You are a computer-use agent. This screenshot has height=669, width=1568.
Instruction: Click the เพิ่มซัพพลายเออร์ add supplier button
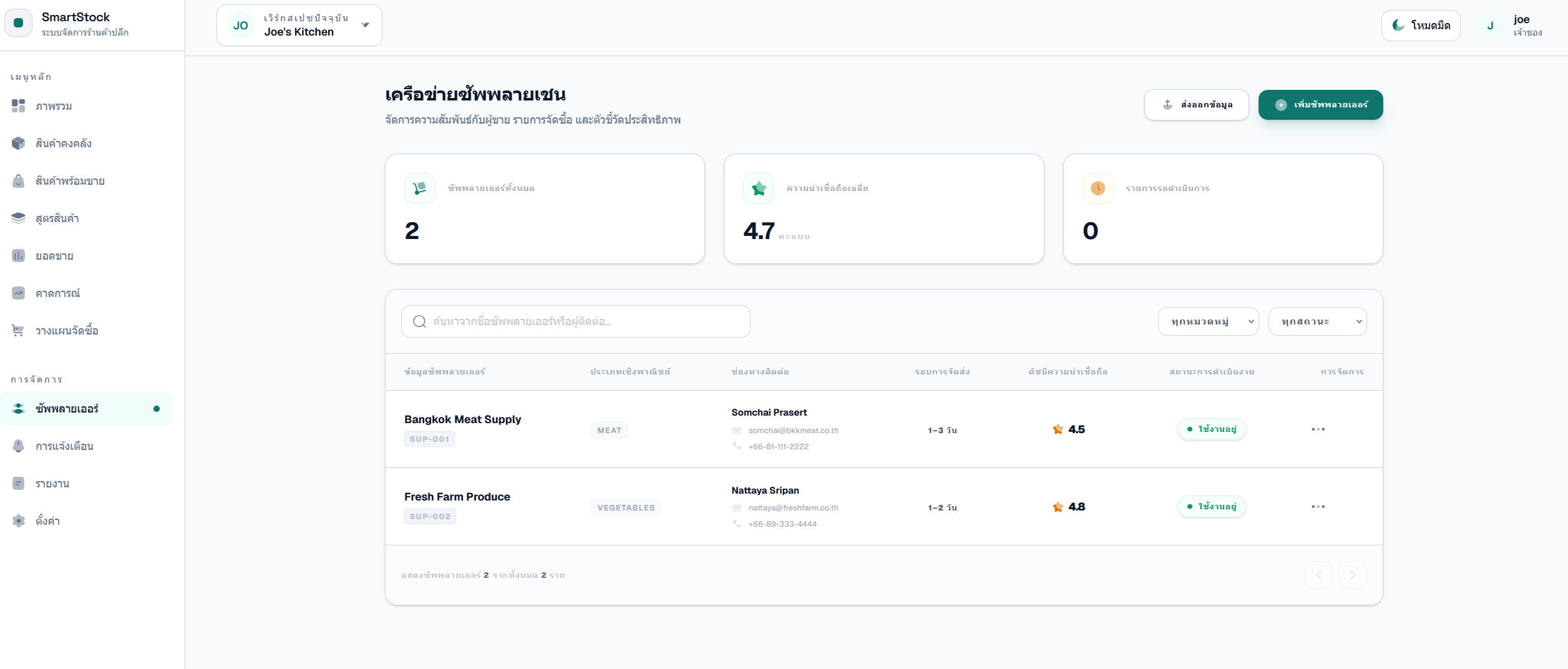[1320, 105]
